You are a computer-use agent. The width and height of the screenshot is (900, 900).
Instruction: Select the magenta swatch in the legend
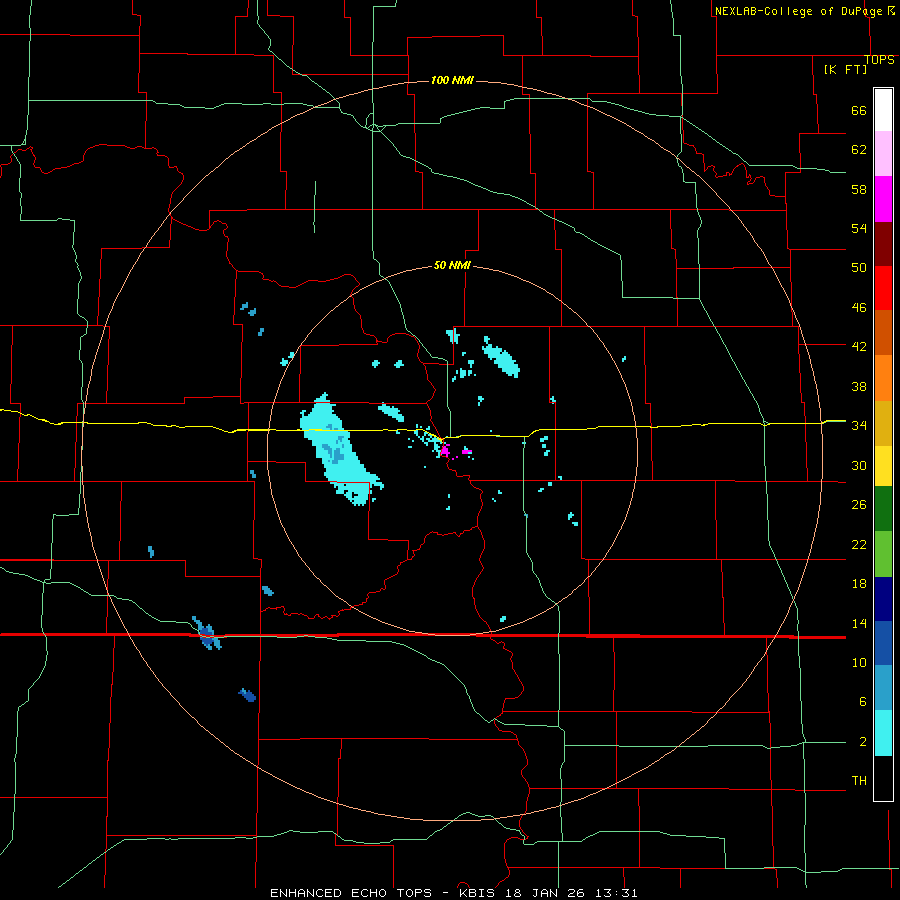(883, 199)
